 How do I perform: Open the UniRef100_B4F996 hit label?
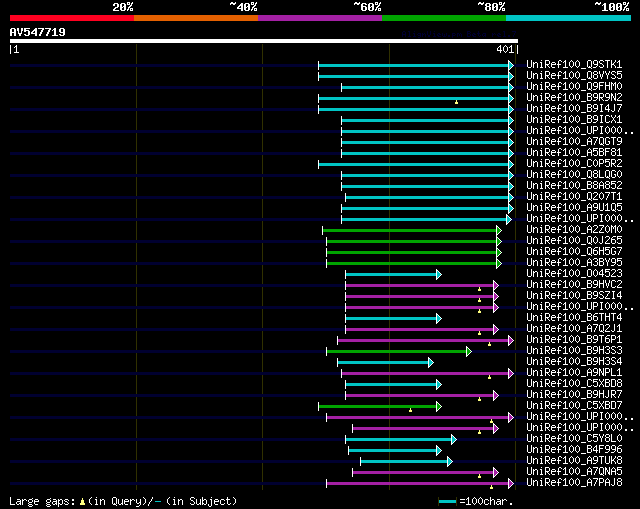click(574, 450)
